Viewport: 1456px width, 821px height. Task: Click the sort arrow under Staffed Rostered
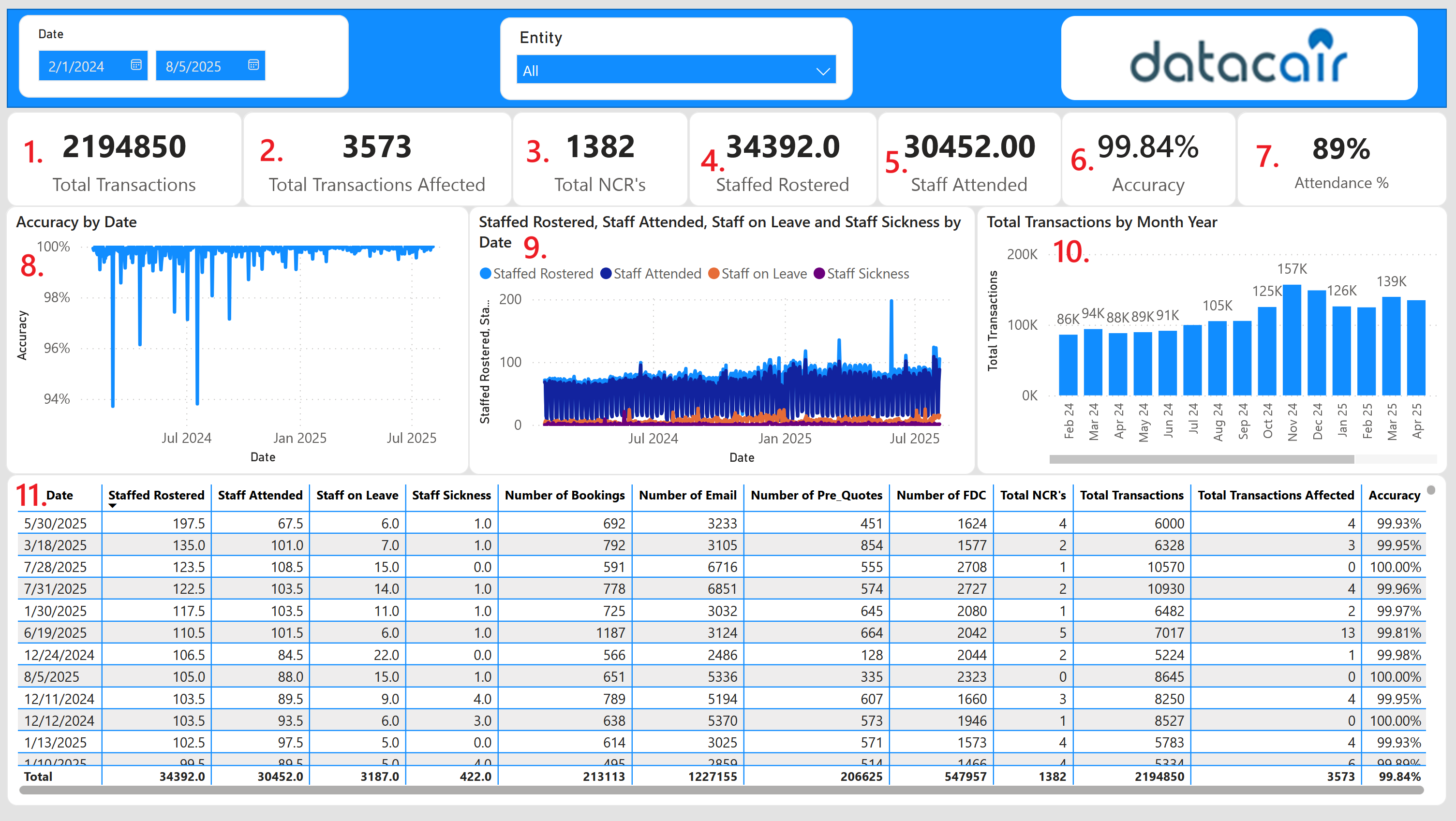point(113,506)
